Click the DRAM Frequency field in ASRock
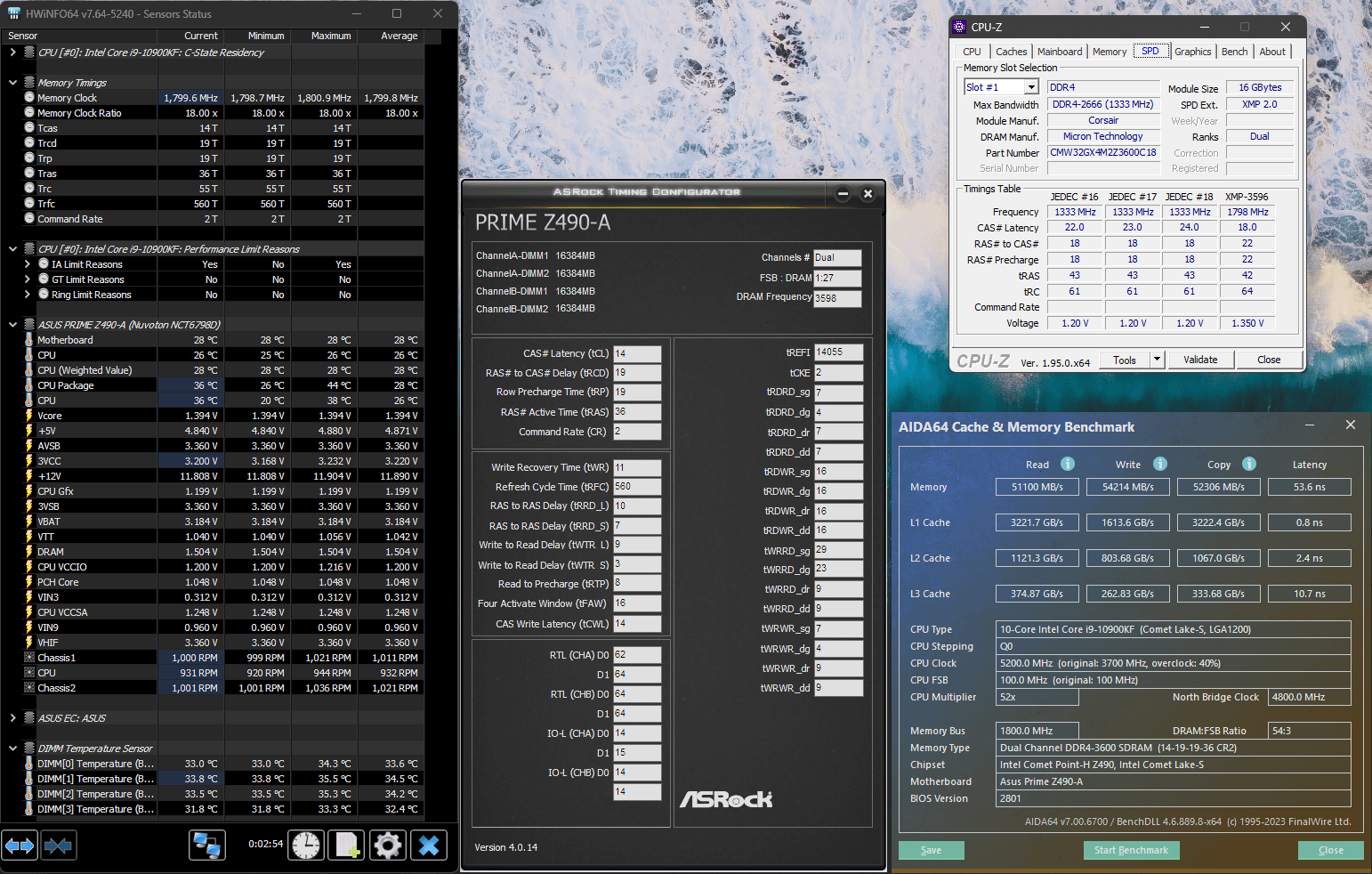 pos(837,298)
